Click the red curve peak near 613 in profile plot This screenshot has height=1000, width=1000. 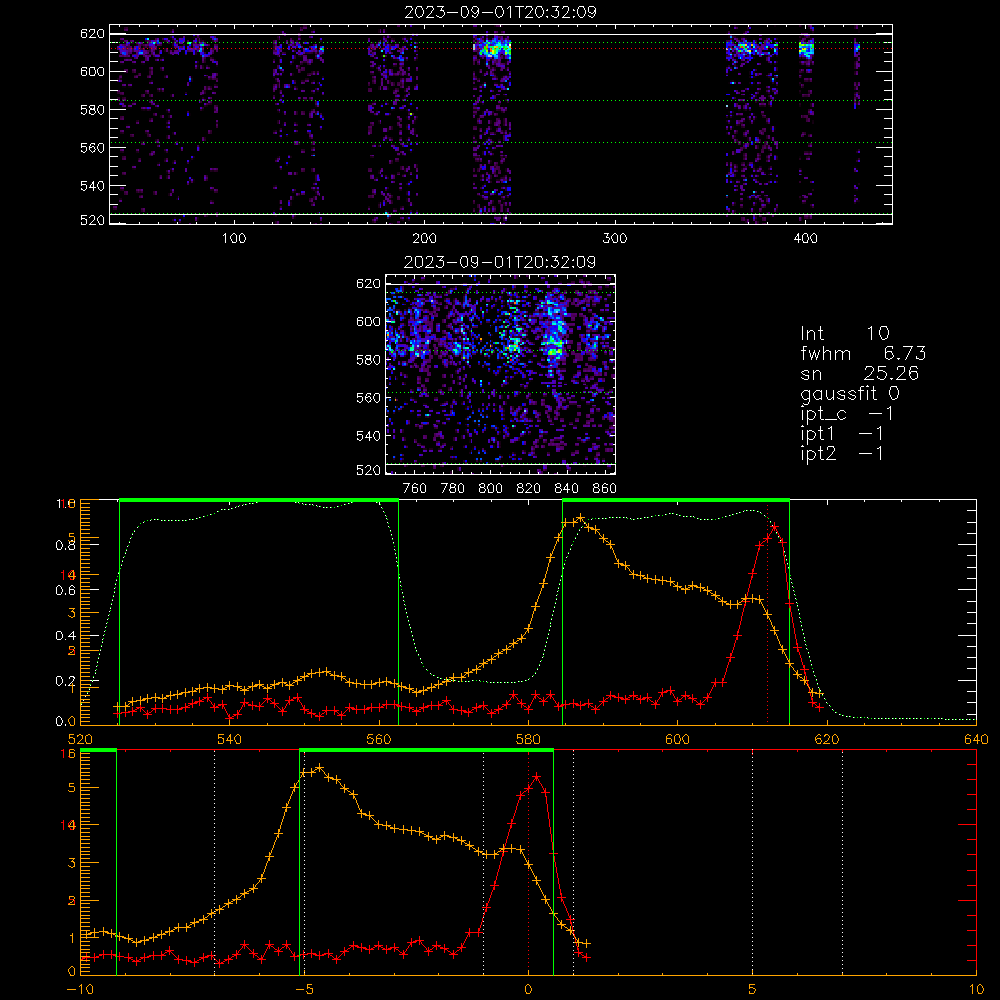pos(774,527)
